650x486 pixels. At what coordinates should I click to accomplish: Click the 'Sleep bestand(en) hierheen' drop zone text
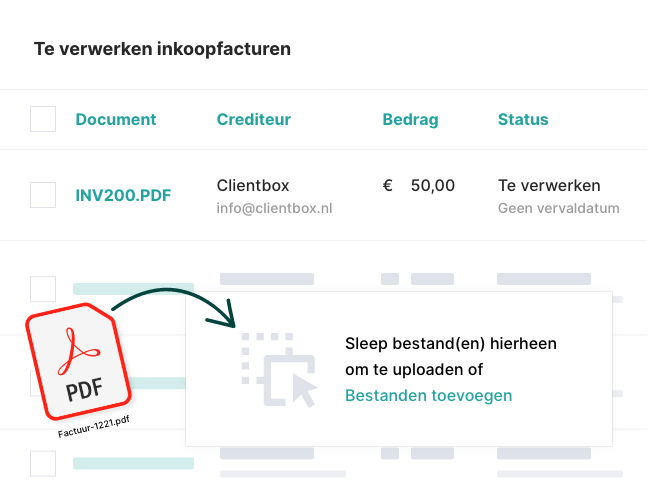451,344
